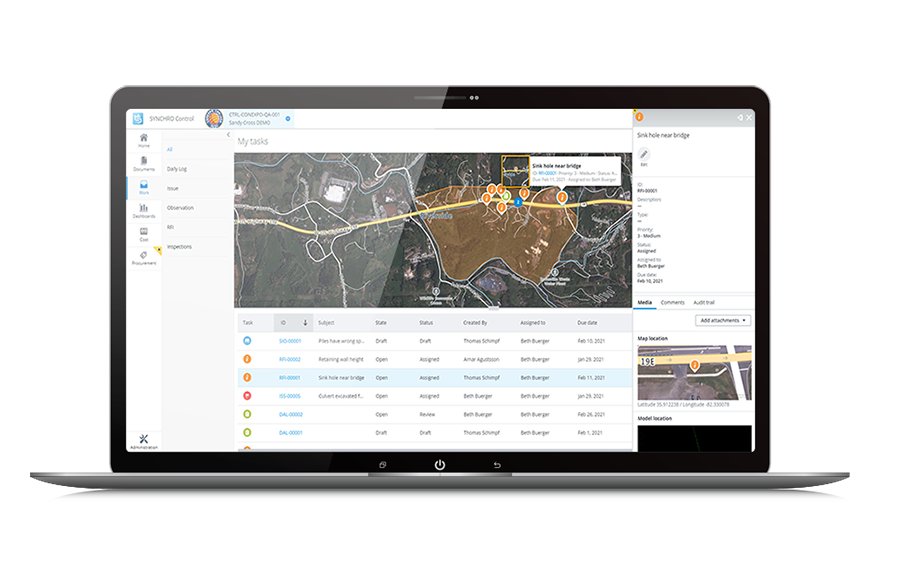
Task: Close the Sink hole details panel
Action: [x=749, y=118]
